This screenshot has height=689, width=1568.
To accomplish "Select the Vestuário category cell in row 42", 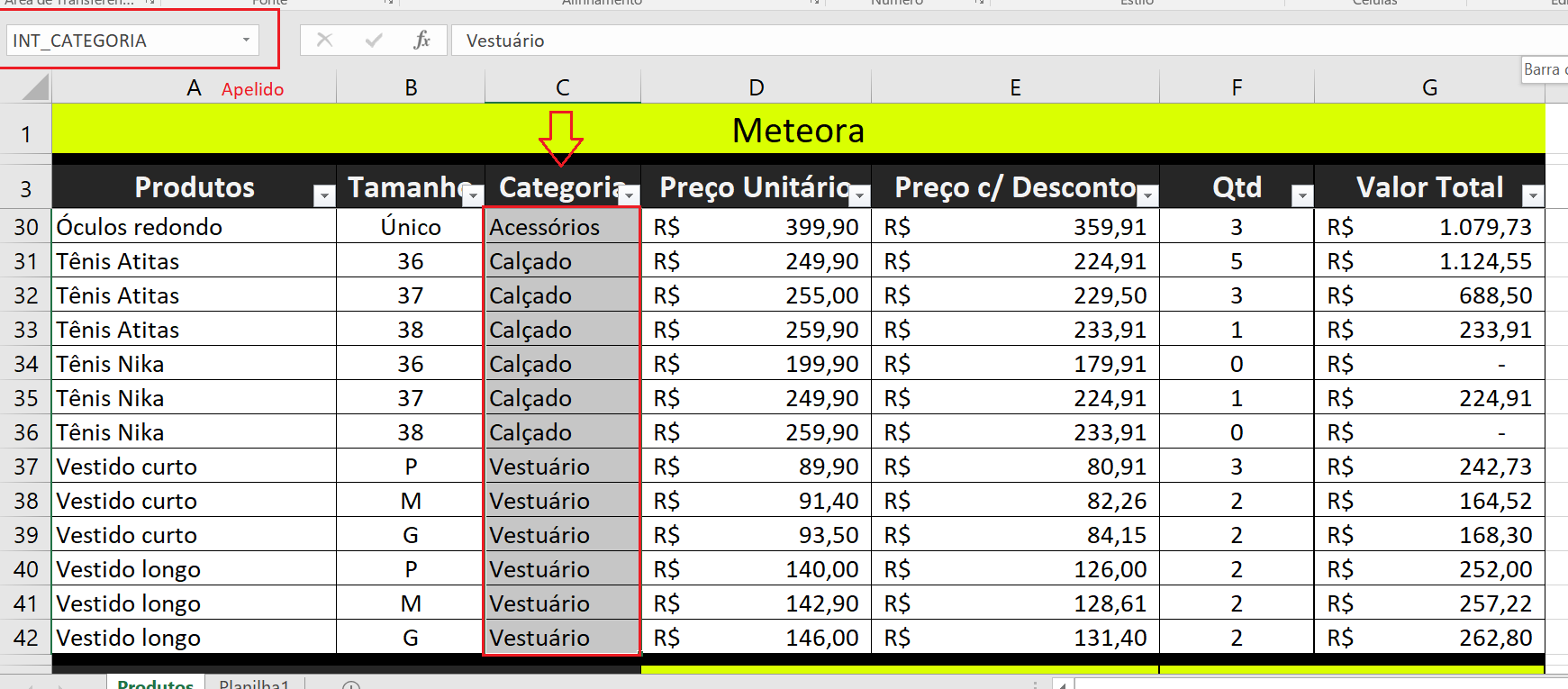I will pyautogui.click(x=563, y=638).
